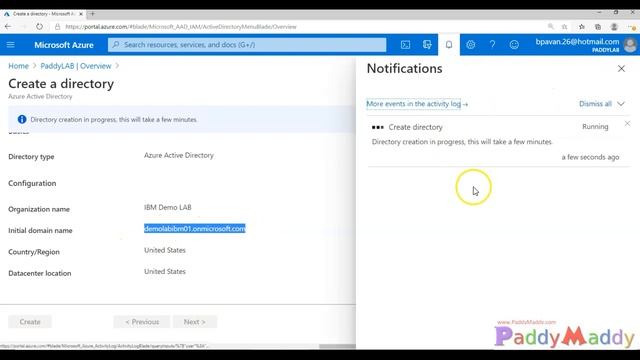The image size is (640, 360).
Task: Open browser collections icon
Action: coord(598,27)
